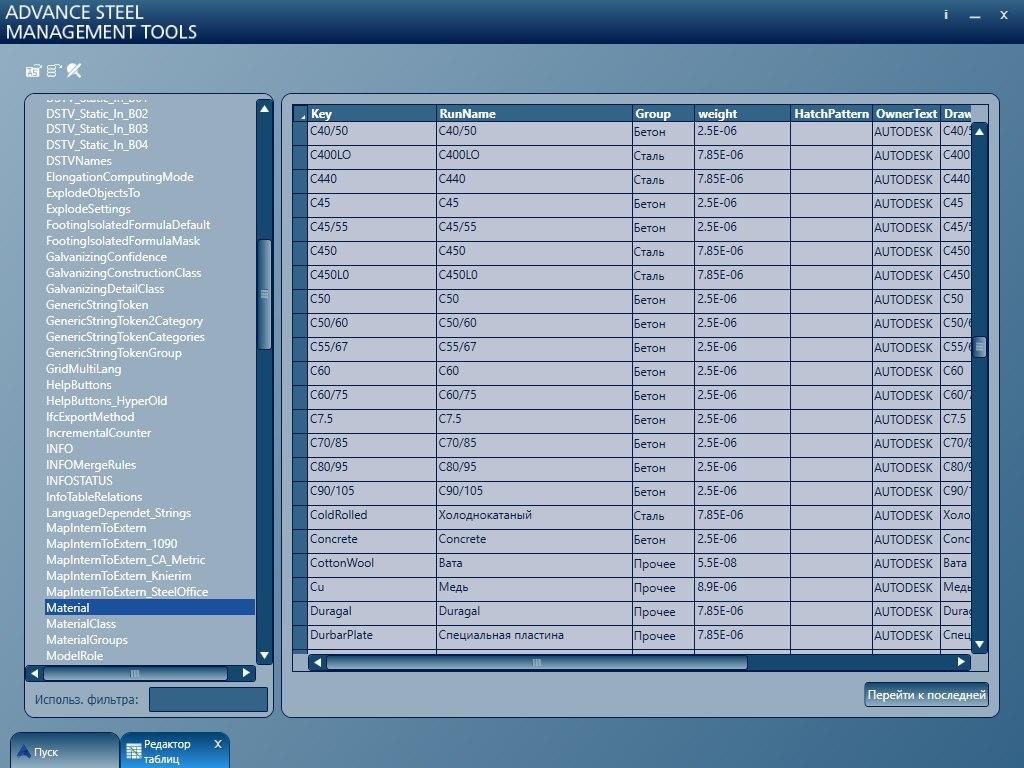Click the data grid's vertical scrollbar thumb
The height and width of the screenshot is (768, 1024).
[x=980, y=347]
